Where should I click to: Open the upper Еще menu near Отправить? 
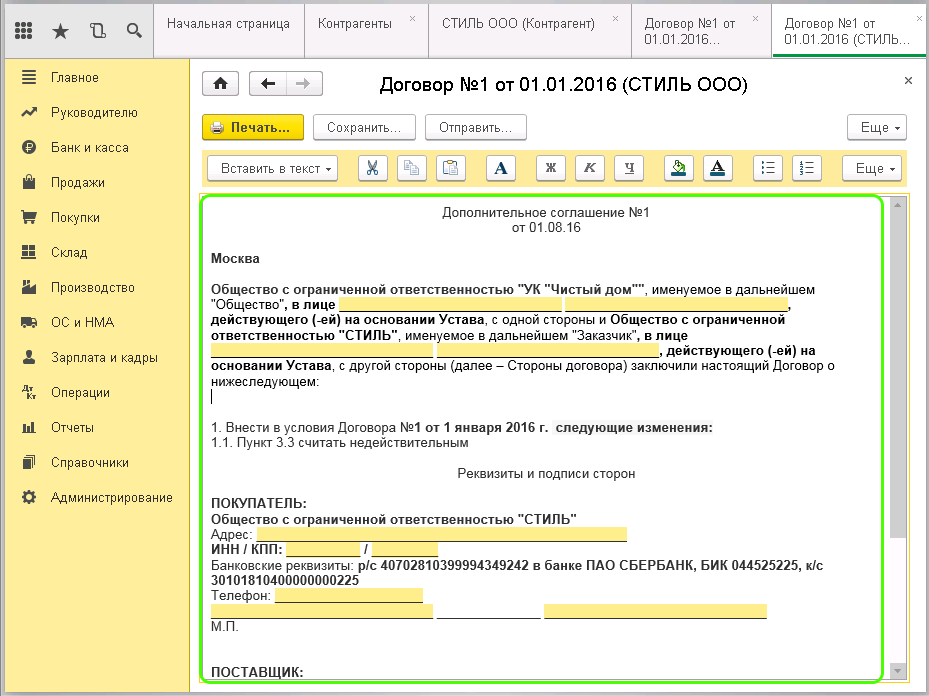[877, 127]
